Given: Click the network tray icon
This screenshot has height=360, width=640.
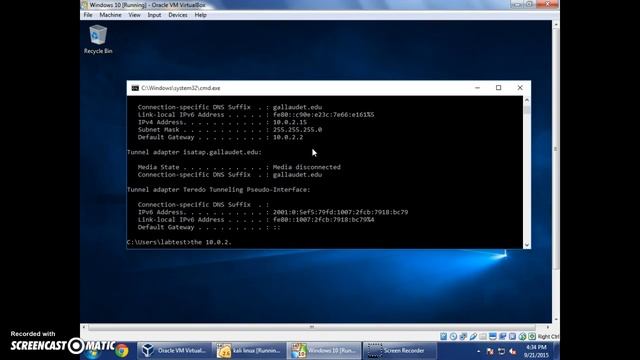Looking at the screenshot, I should click(x=502, y=351).
